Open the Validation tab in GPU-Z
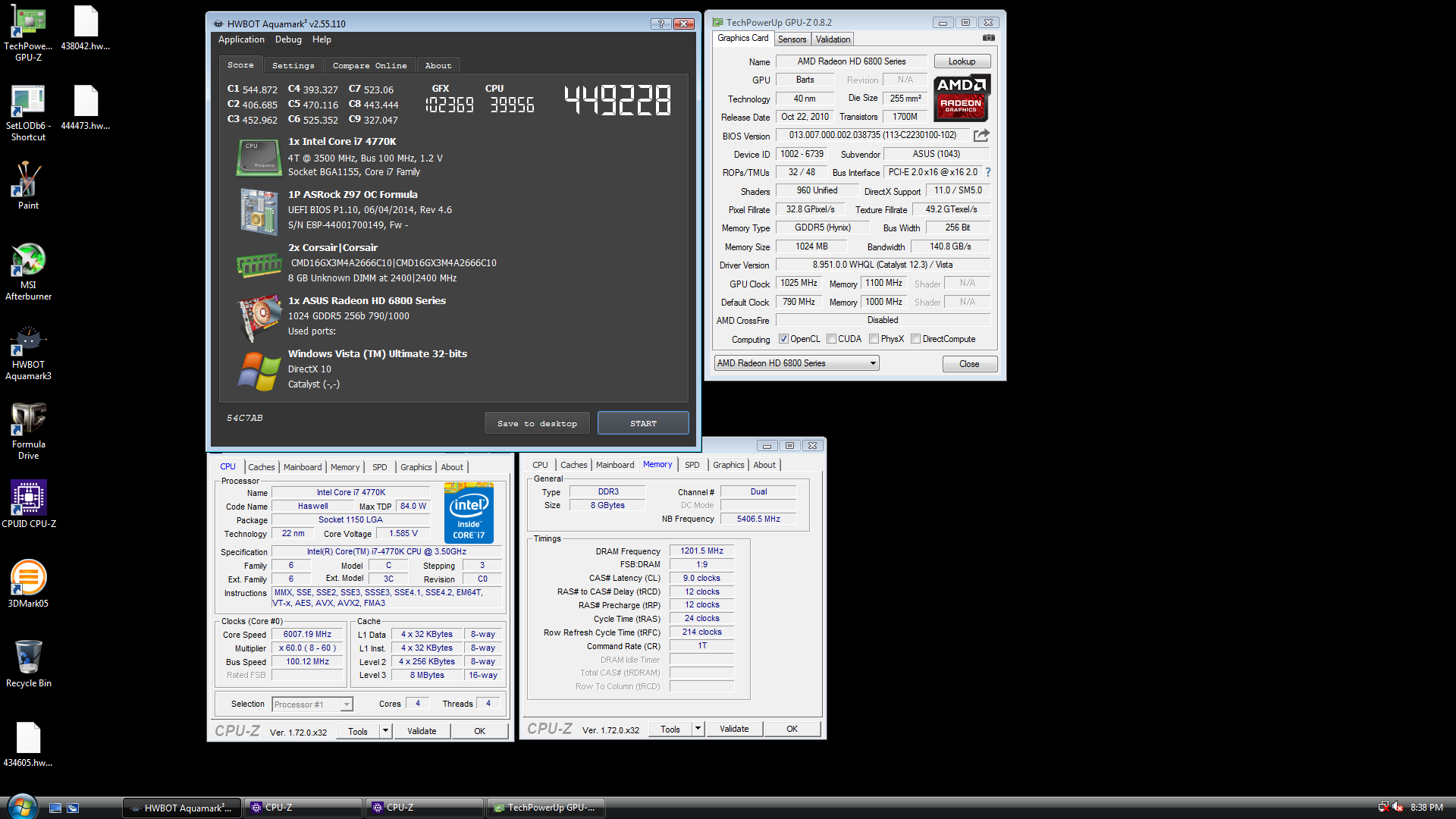 pyautogui.click(x=833, y=39)
